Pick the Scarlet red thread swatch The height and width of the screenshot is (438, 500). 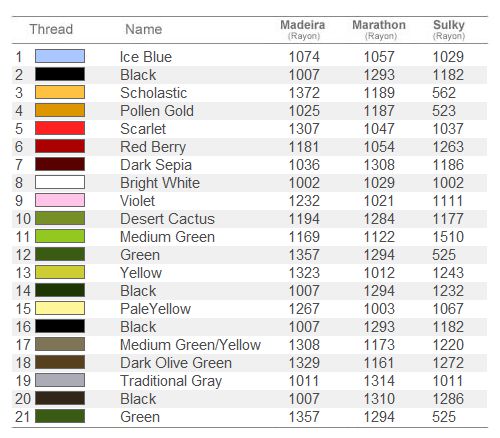[60, 128]
